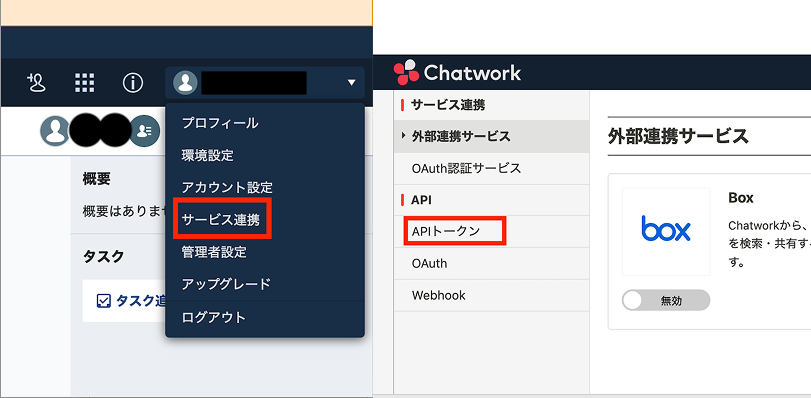Click アップグレード in the dropdown
The image size is (811, 398).
pos(226,284)
